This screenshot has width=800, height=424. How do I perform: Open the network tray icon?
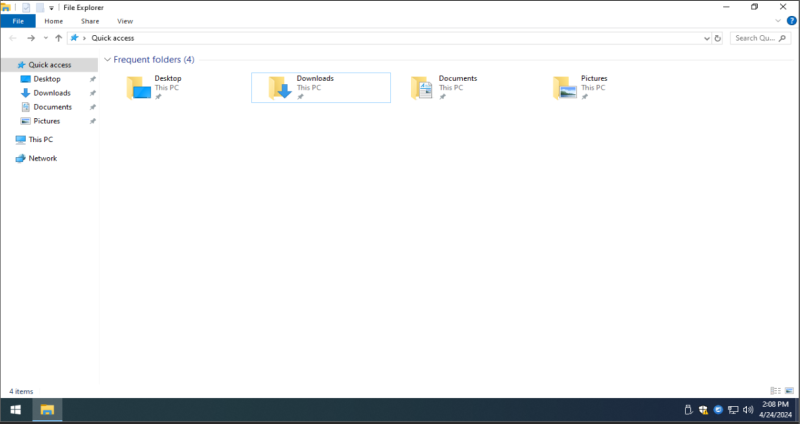coord(733,410)
